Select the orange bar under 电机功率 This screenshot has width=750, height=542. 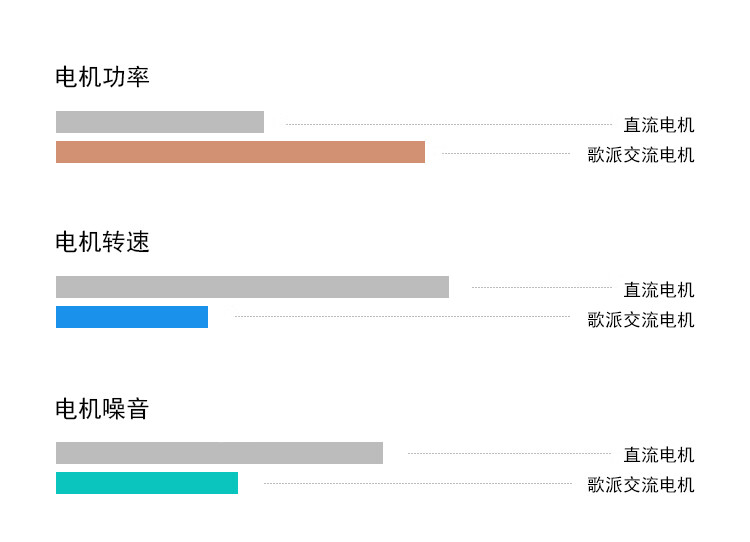pyautogui.click(x=240, y=152)
